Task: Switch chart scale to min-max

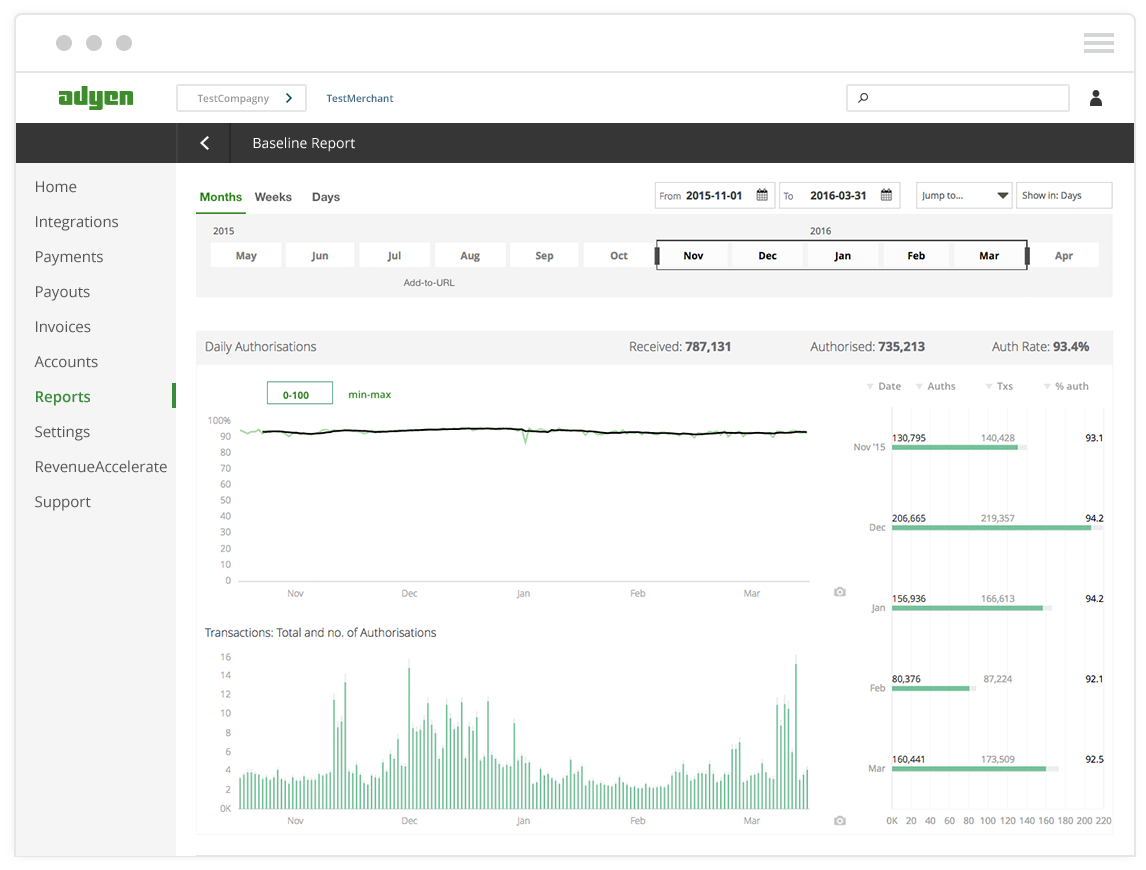Action: click(369, 394)
